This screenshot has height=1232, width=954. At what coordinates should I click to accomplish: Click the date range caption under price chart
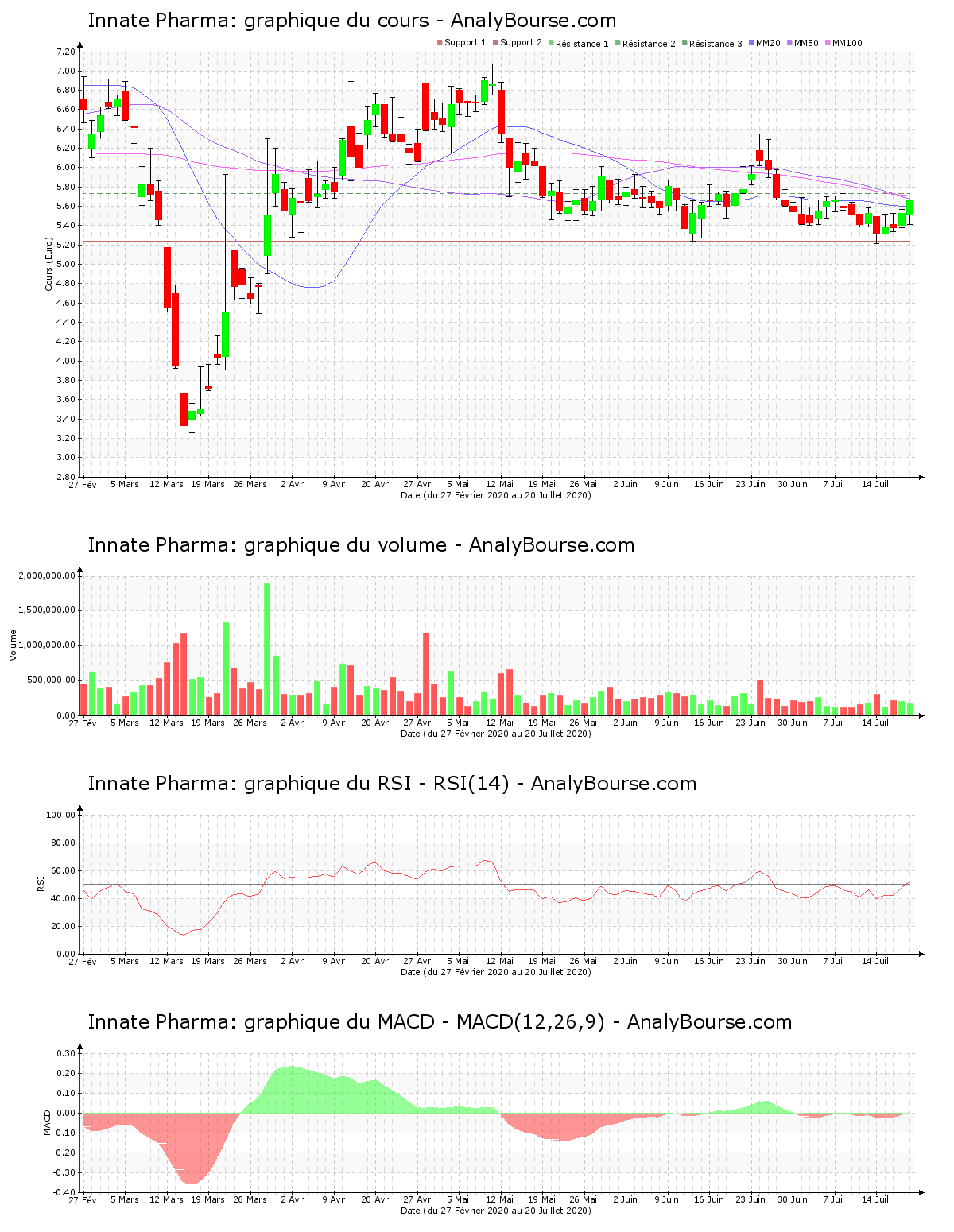pos(496,495)
